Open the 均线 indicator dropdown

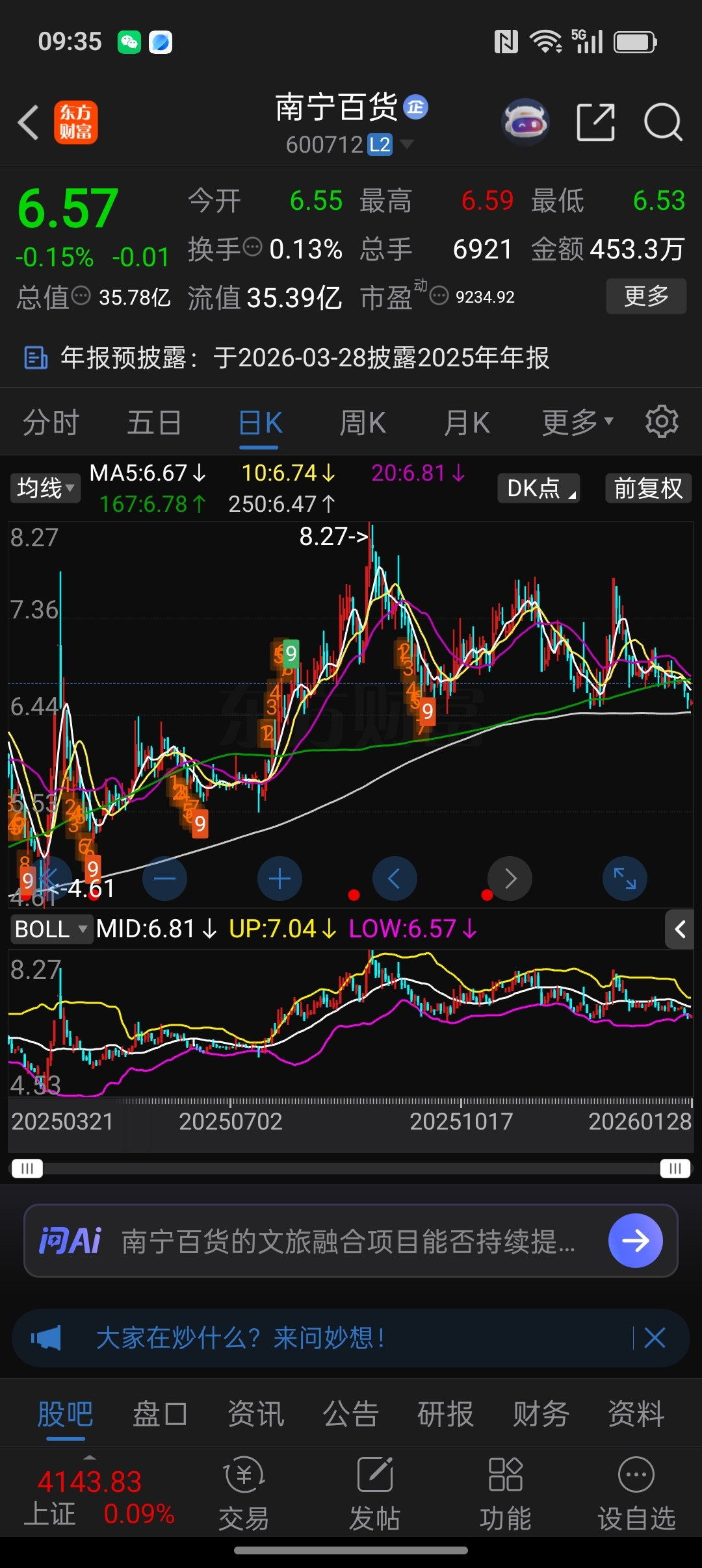(45, 488)
